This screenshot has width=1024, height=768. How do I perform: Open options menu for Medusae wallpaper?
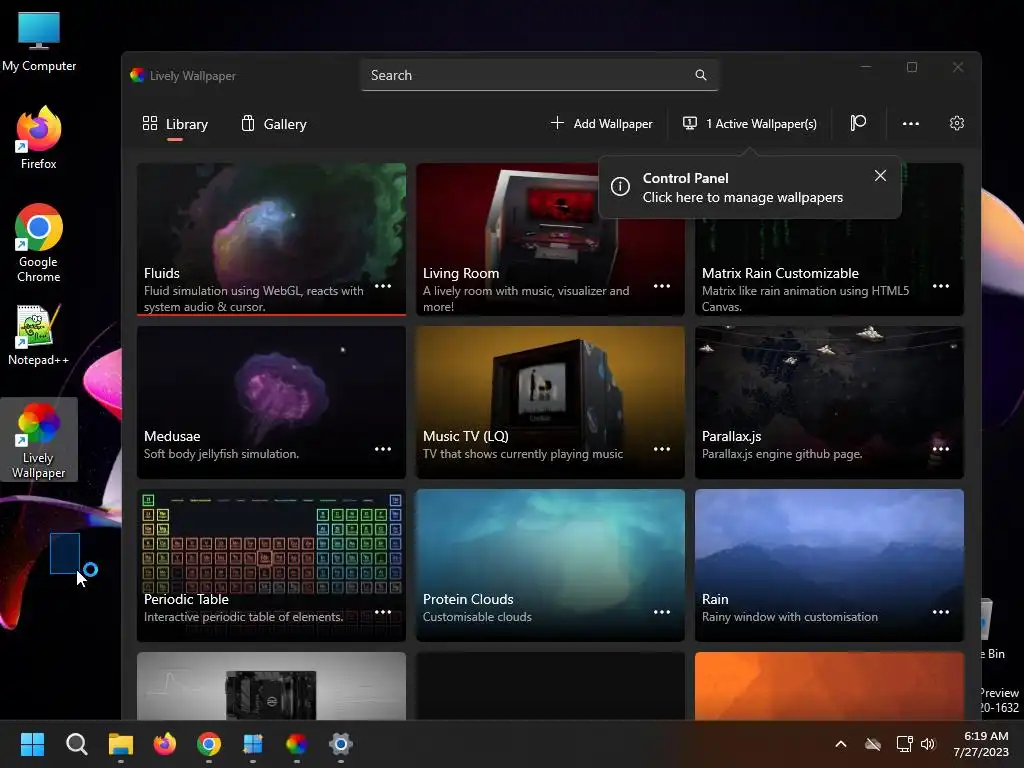383,449
